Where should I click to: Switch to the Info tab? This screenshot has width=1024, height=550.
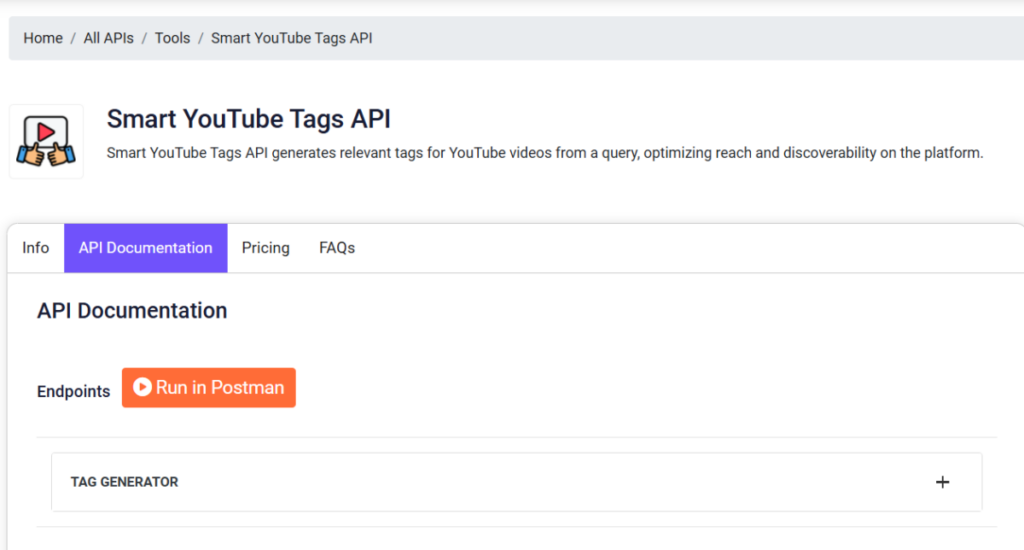click(36, 248)
